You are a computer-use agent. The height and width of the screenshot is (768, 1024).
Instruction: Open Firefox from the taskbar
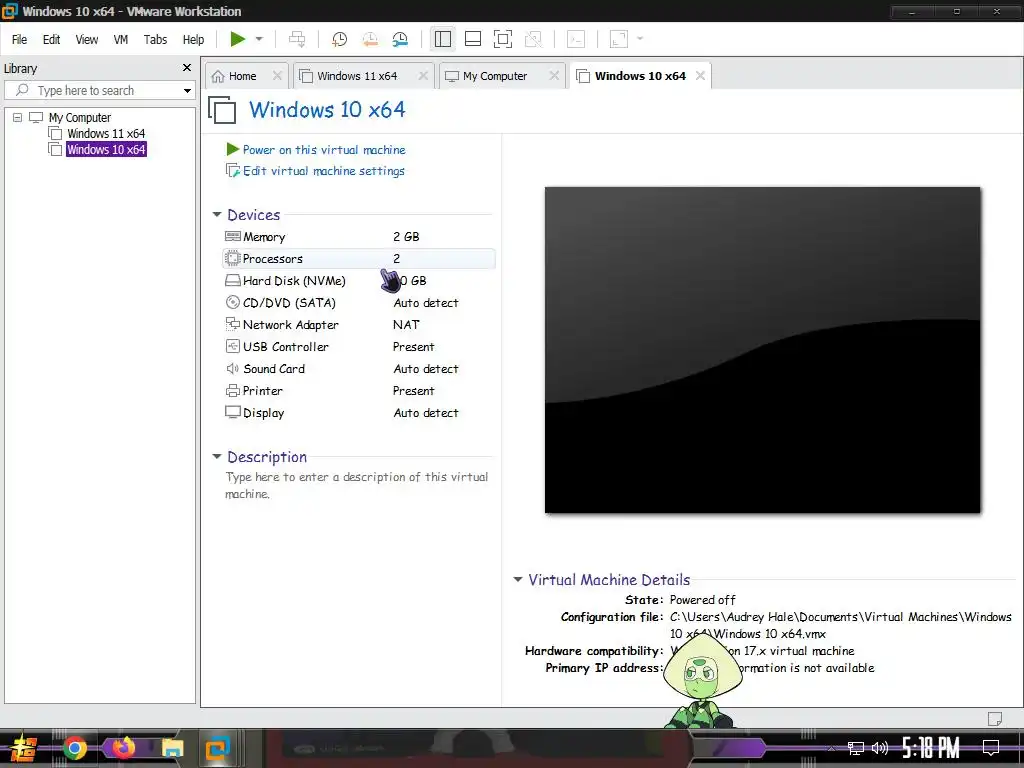pyautogui.click(x=123, y=747)
